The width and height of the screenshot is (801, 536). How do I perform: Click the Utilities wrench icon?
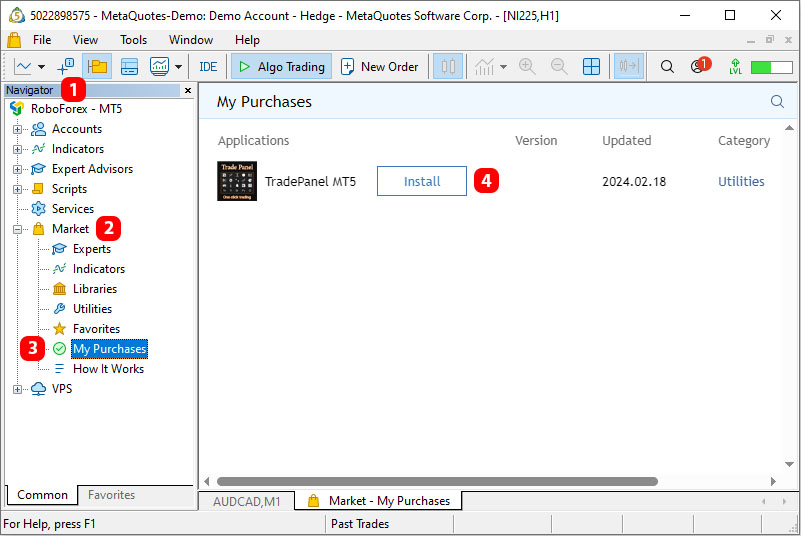tap(59, 309)
